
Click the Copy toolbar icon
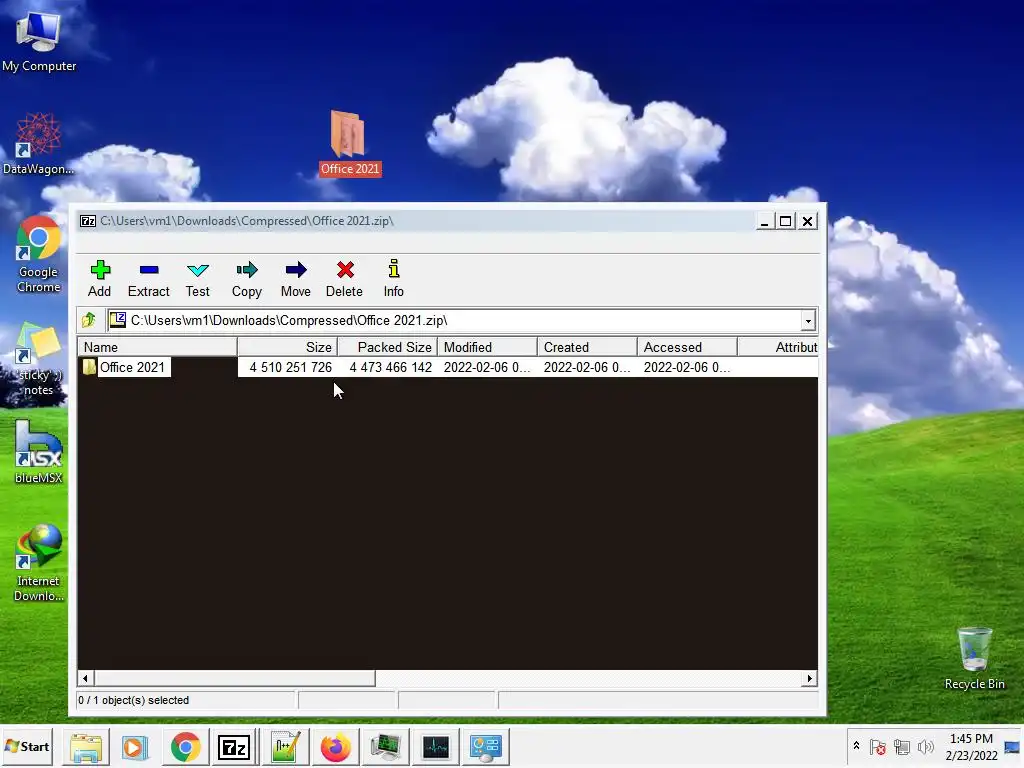[x=247, y=278]
